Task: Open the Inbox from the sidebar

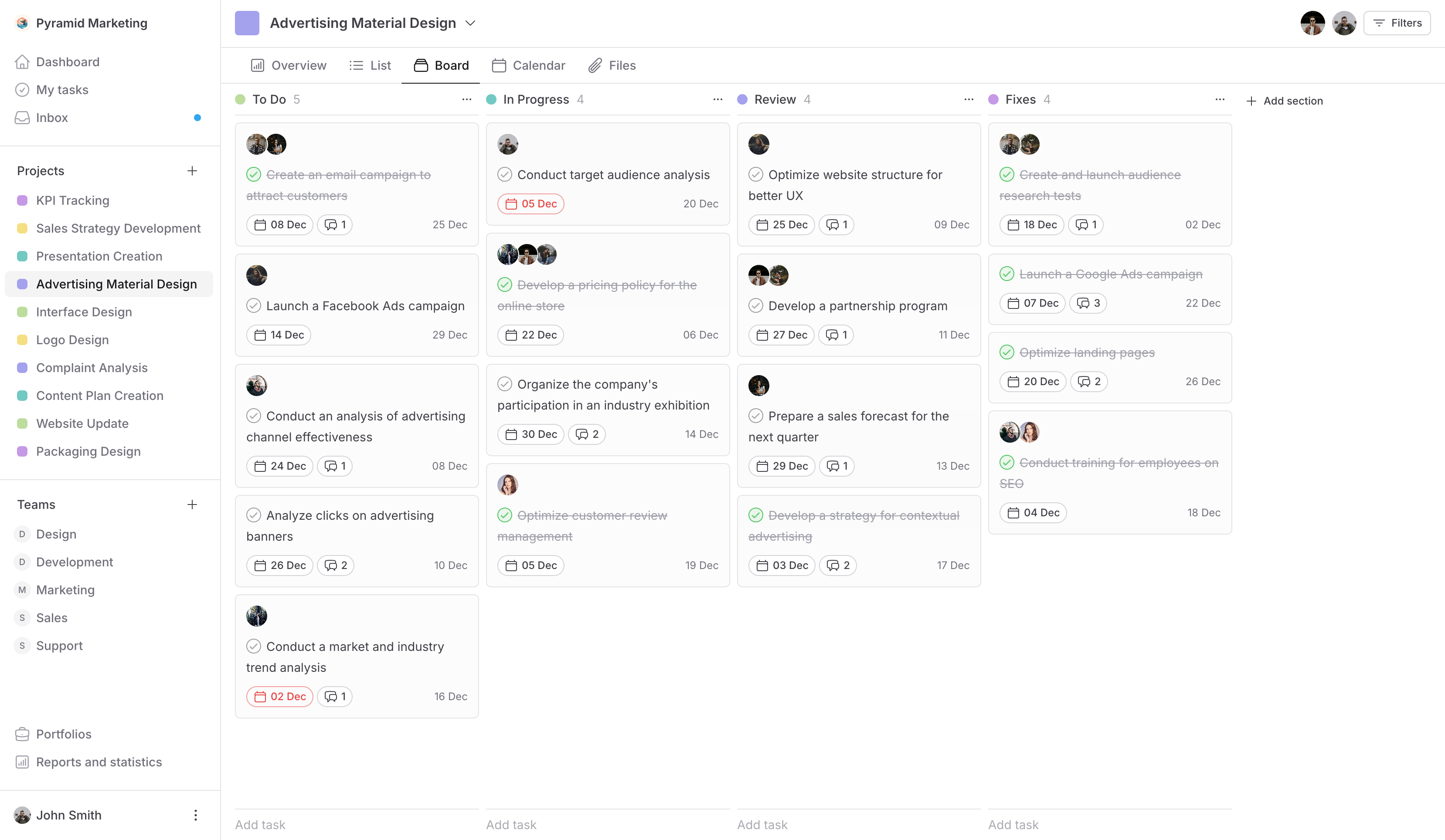Action: [51, 118]
